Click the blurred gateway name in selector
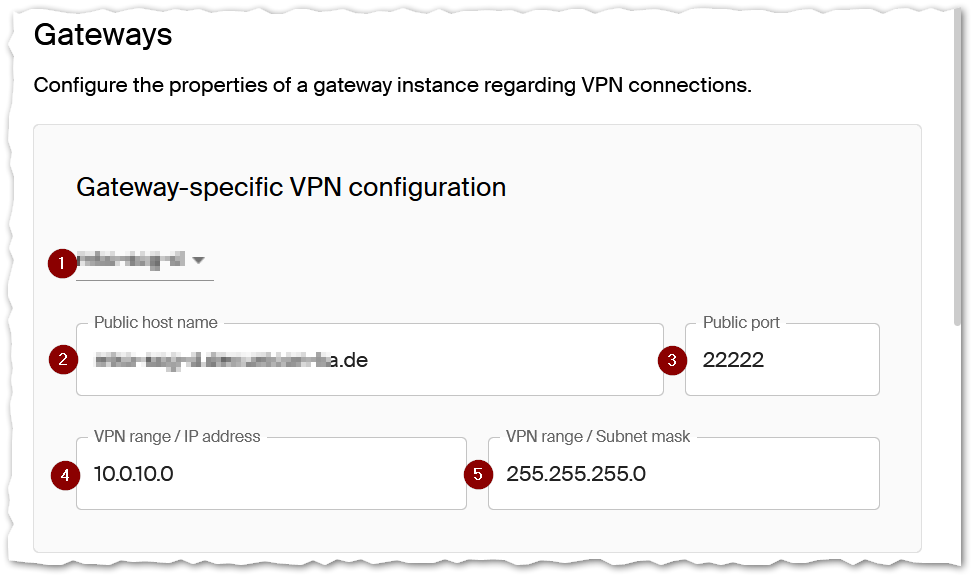The height and width of the screenshot is (577, 972). (x=131, y=261)
